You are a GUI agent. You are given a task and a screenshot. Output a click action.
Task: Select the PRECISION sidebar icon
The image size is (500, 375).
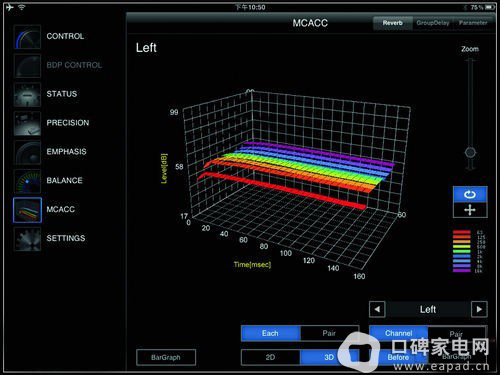pyautogui.click(x=27, y=123)
